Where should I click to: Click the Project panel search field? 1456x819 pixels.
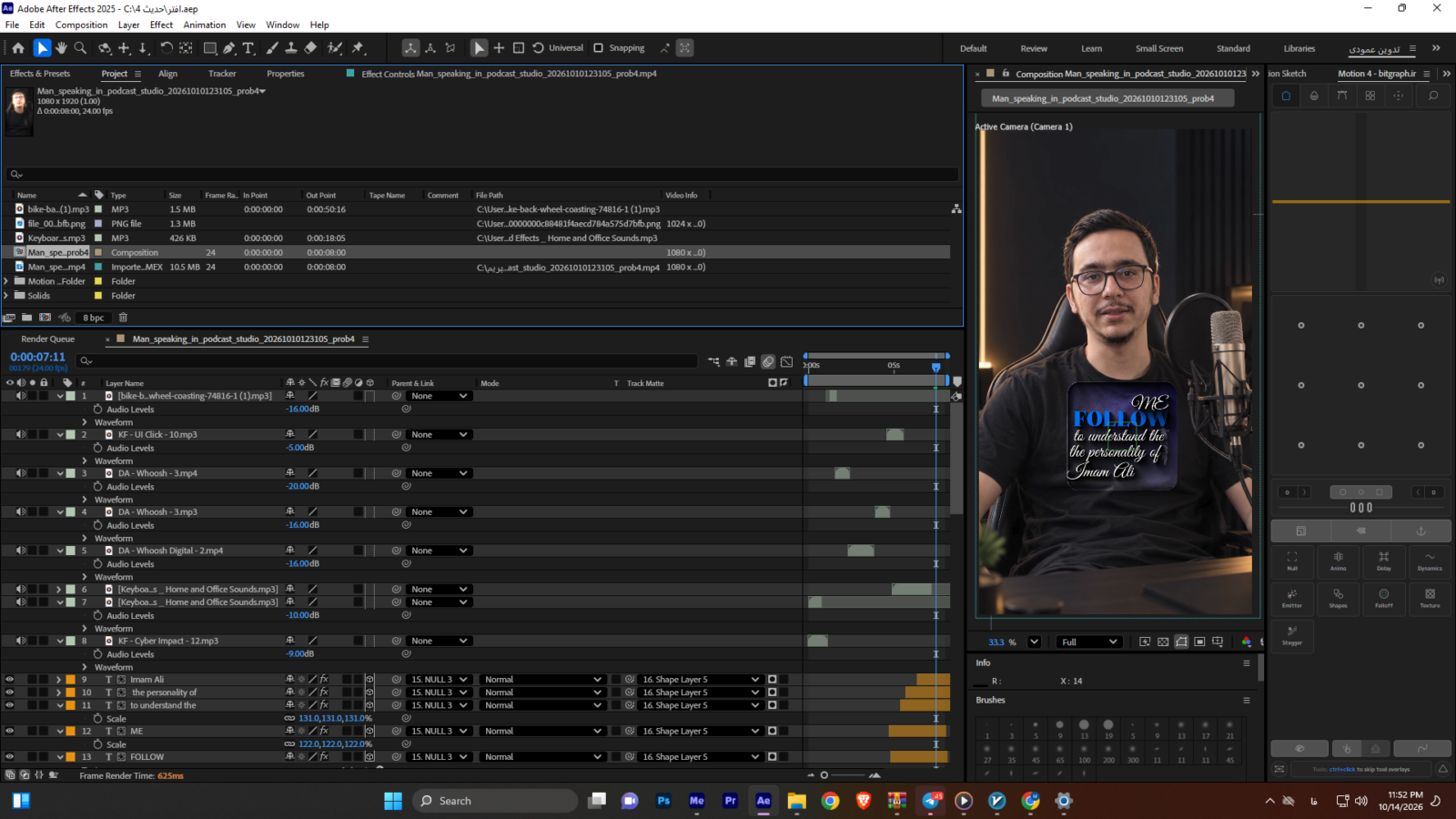[x=482, y=174]
